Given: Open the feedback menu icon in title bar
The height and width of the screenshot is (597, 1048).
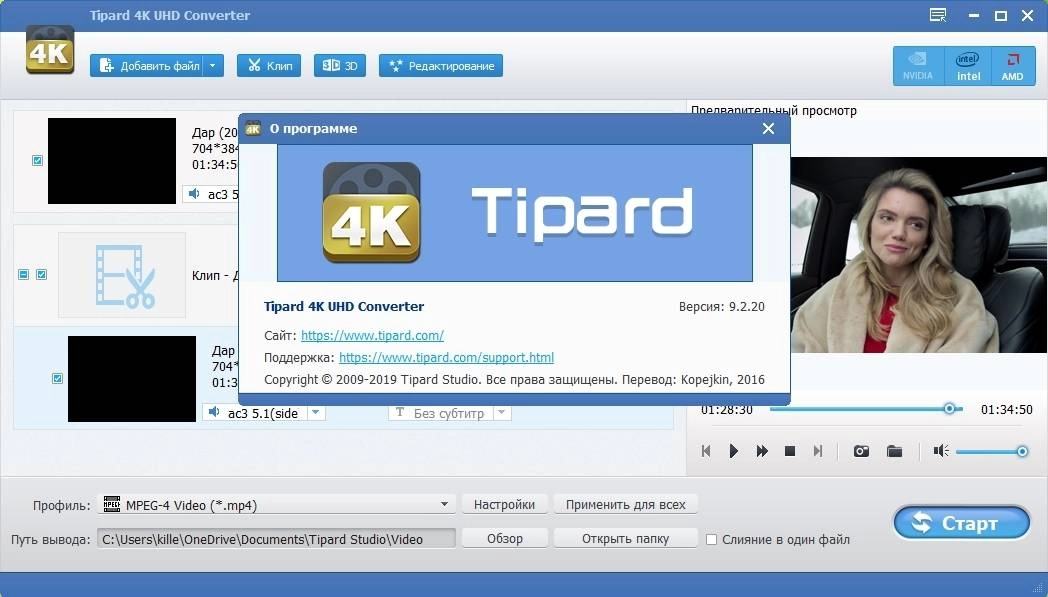Looking at the screenshot, I should point(938,15).
